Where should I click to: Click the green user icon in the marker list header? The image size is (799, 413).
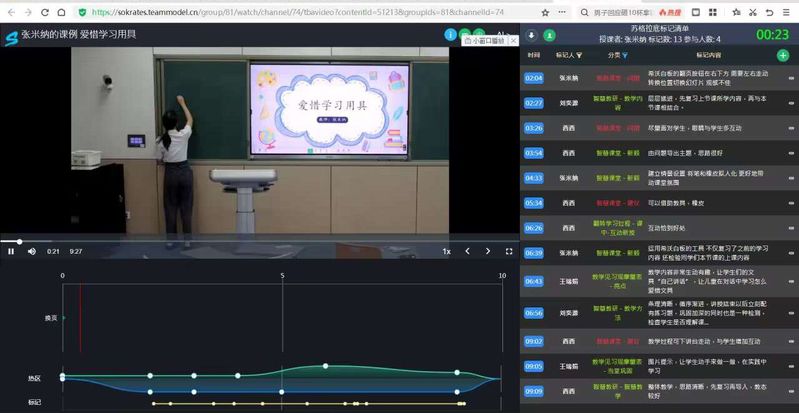click(549, 35)
